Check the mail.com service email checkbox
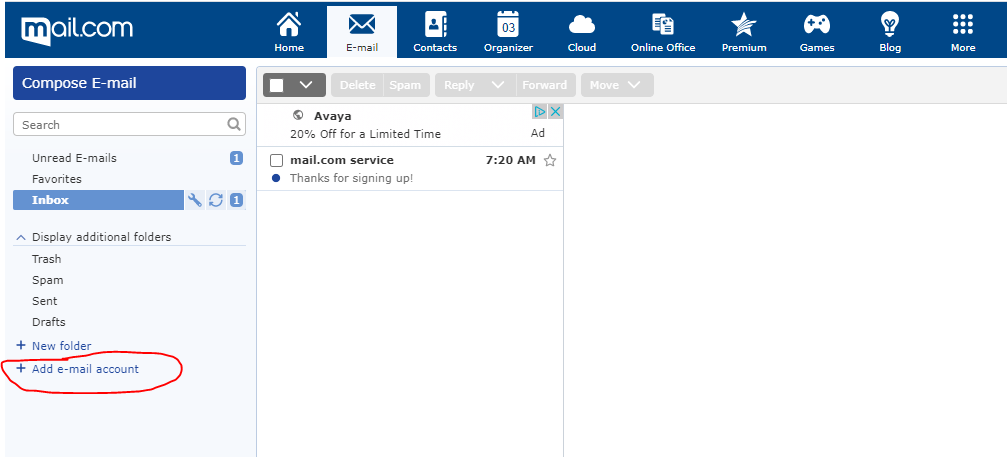Viewport: 1007px width, 457px height. click(276, 160)
